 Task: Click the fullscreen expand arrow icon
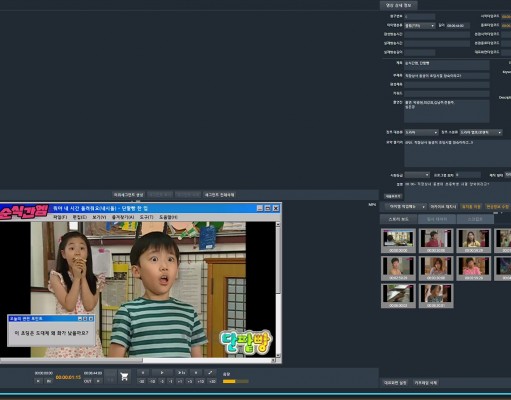point(210,373)
